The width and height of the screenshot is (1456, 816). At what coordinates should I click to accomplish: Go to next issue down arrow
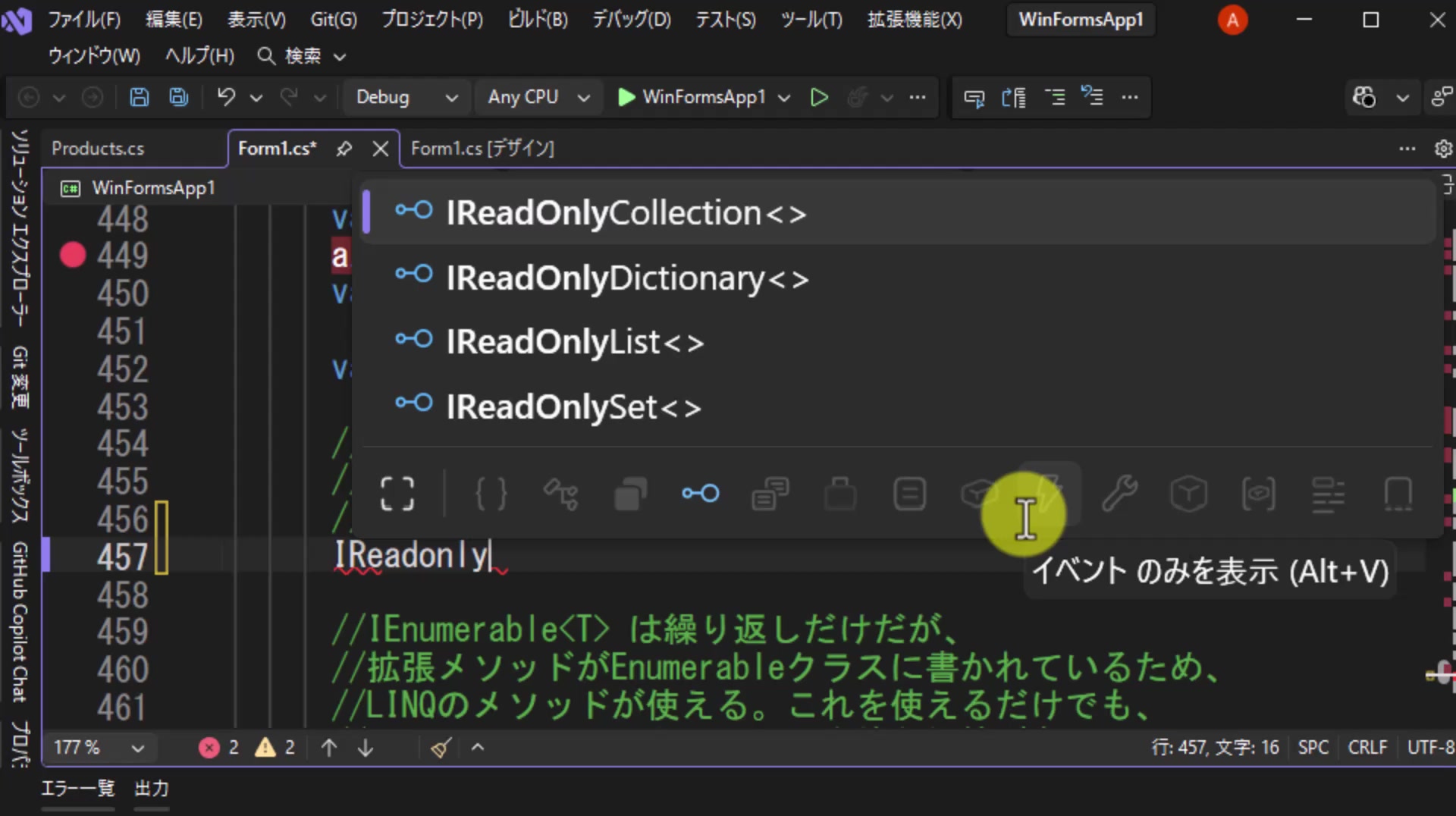point(366,748)
